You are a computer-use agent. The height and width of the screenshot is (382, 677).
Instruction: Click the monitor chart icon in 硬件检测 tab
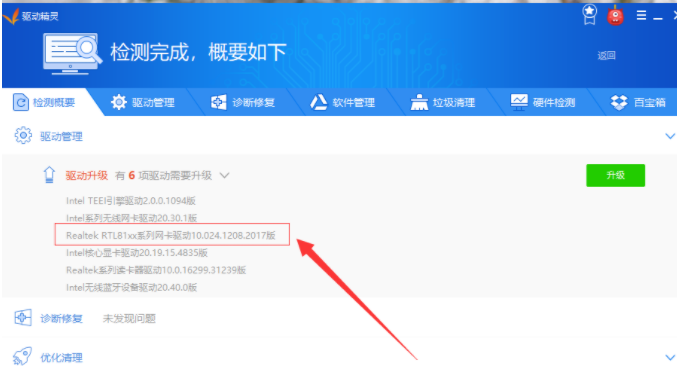pyautogui.click(x=519, y=102)
